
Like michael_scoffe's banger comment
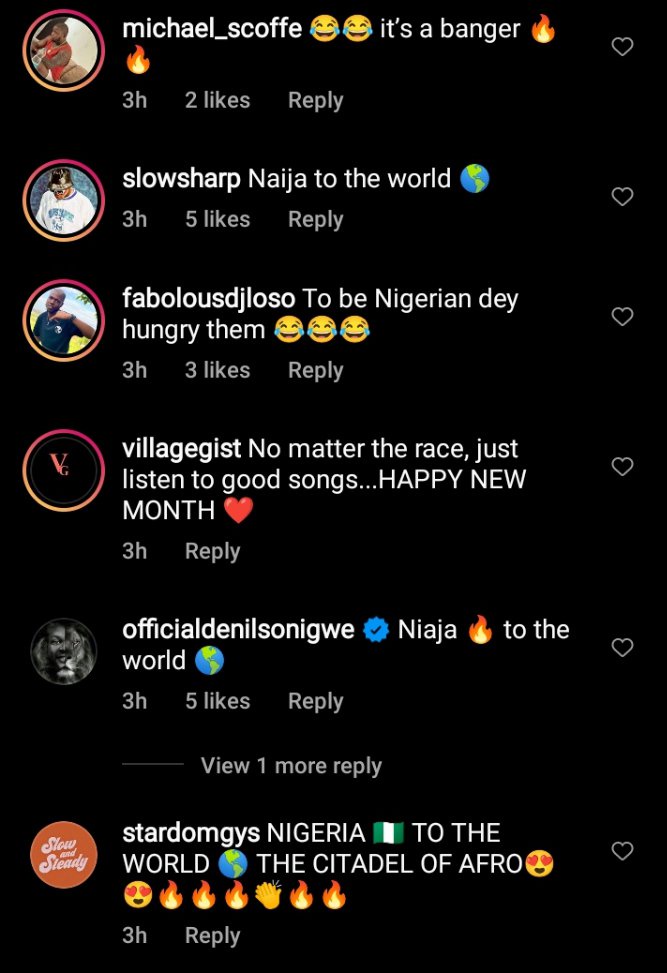pos(622,47)
